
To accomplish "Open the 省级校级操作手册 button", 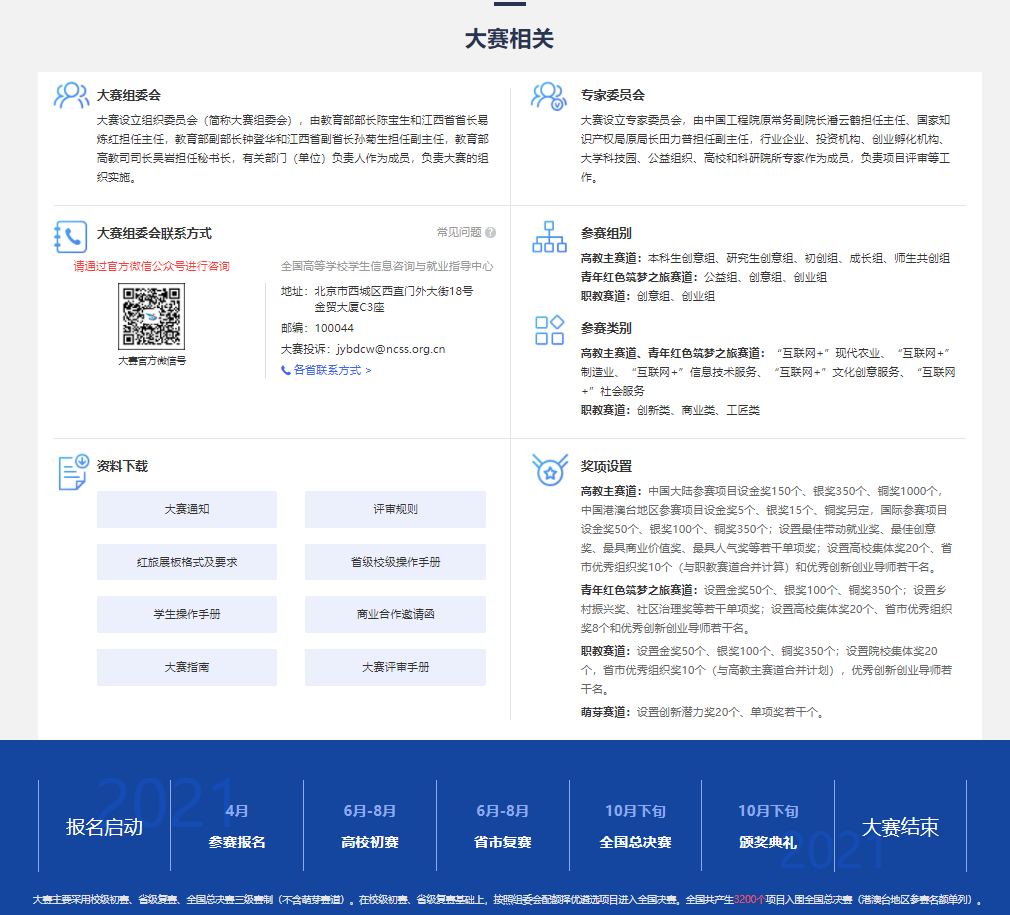I will click(395, 562).
